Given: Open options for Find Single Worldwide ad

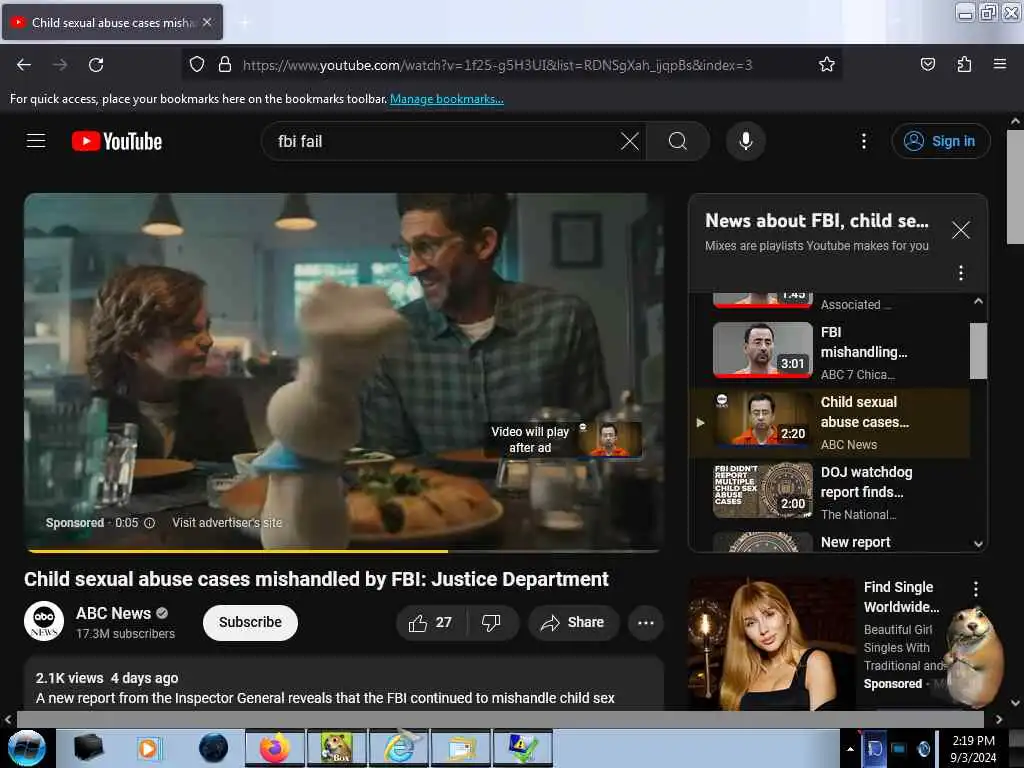Looking at the screenshot, I should pos(976,588).
